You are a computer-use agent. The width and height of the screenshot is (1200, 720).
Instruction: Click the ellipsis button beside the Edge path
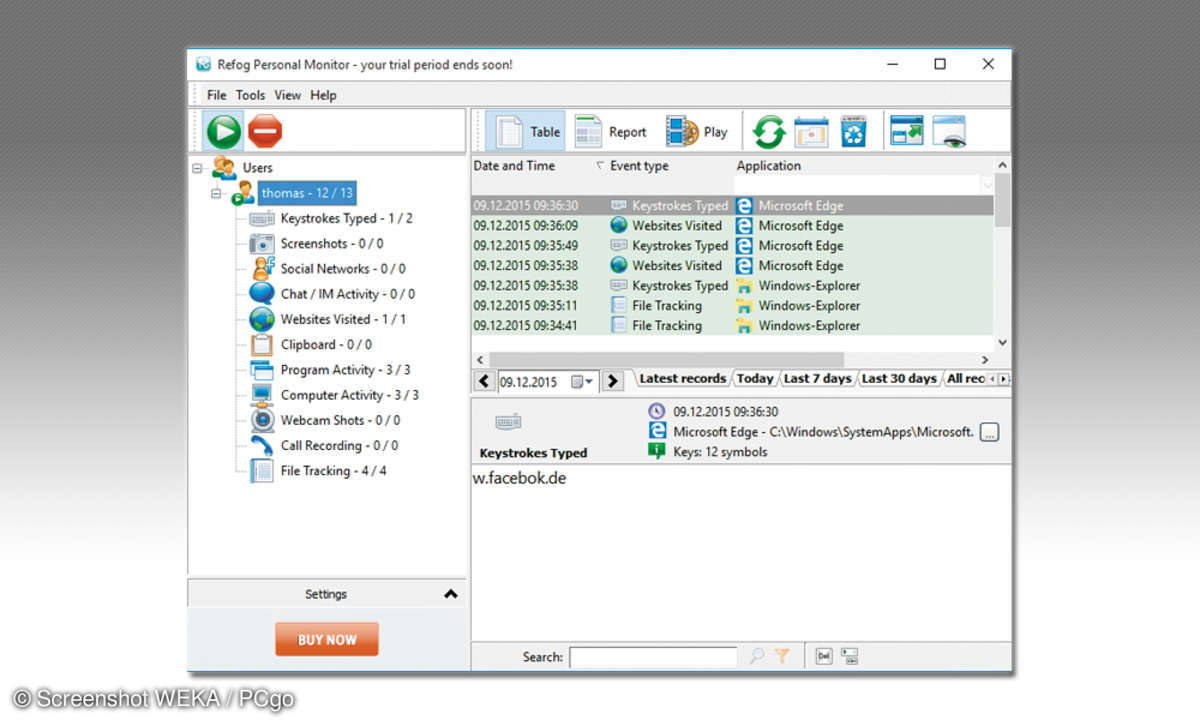point(989,432)
